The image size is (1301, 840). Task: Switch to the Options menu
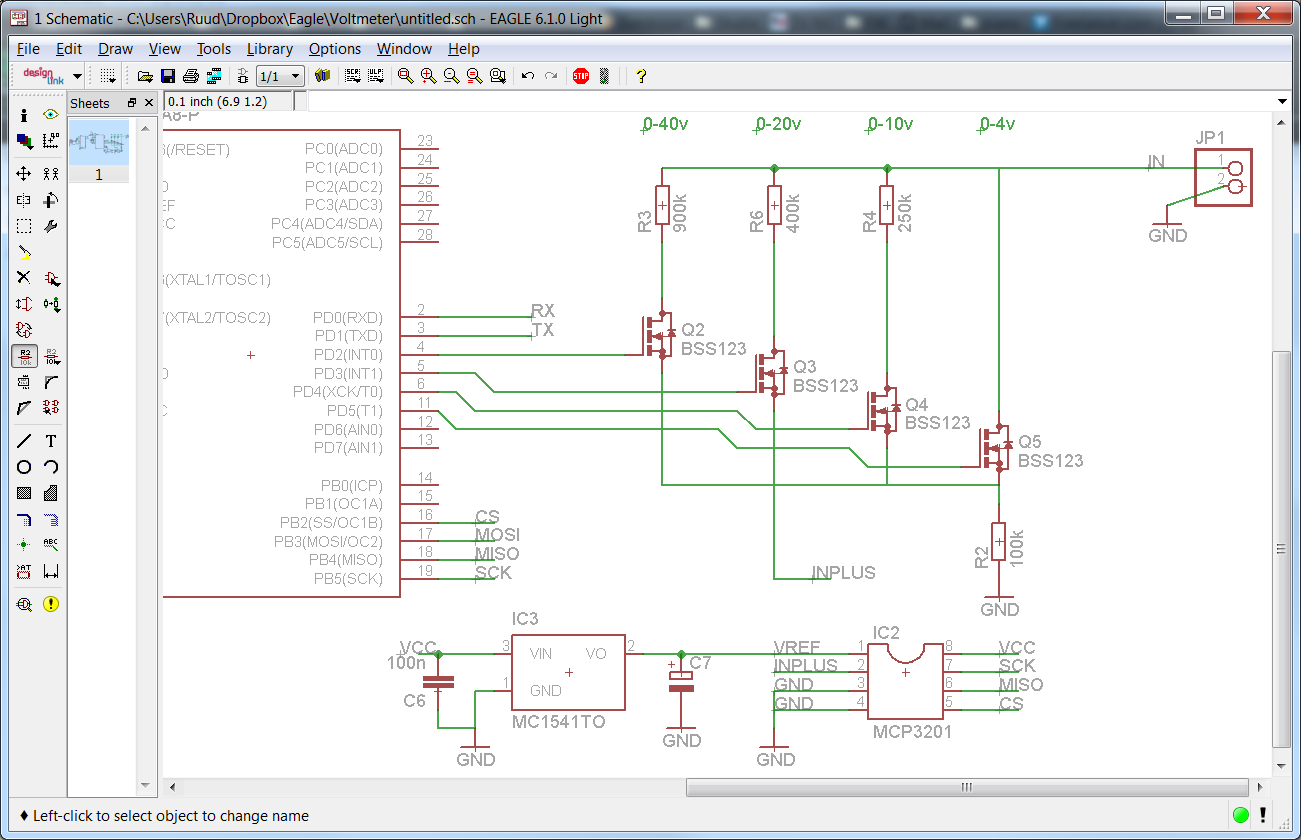(x=334, y=48)
